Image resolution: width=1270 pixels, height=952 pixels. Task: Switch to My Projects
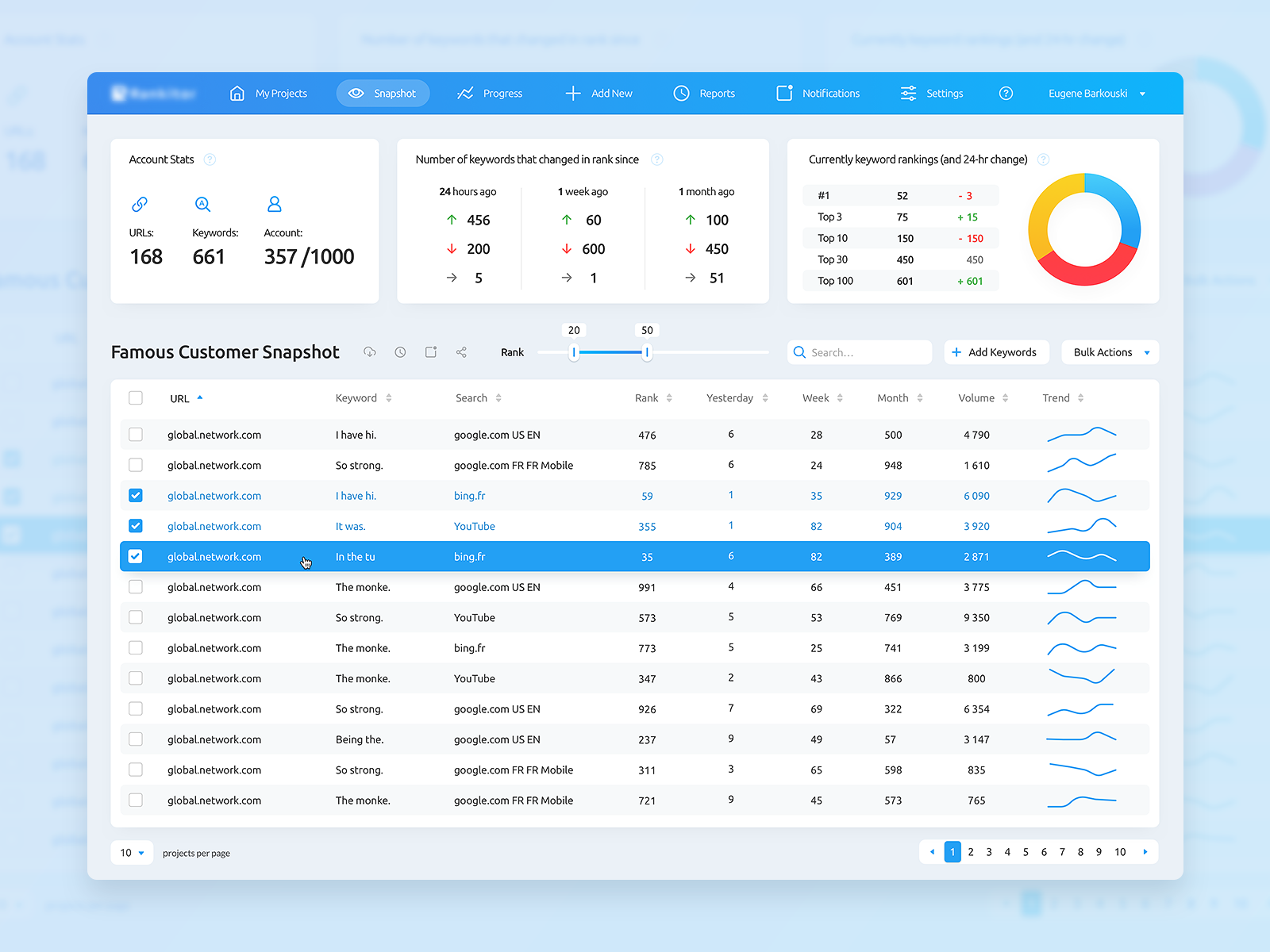pos(269,93)
